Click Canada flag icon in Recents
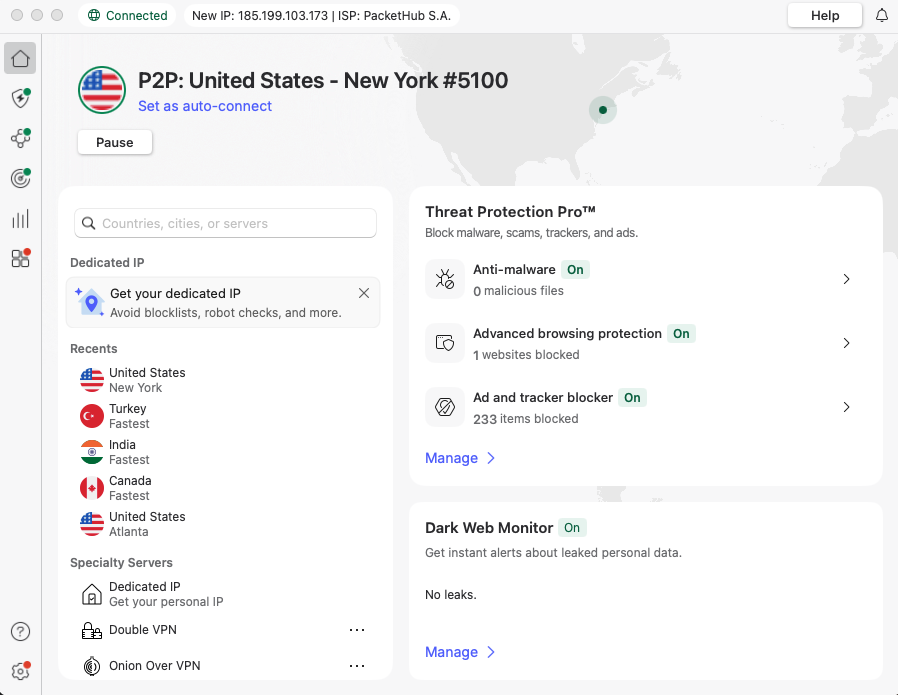The width and height of the screenshot is (898, 695). pyautogui.click(x=92, y=488)
